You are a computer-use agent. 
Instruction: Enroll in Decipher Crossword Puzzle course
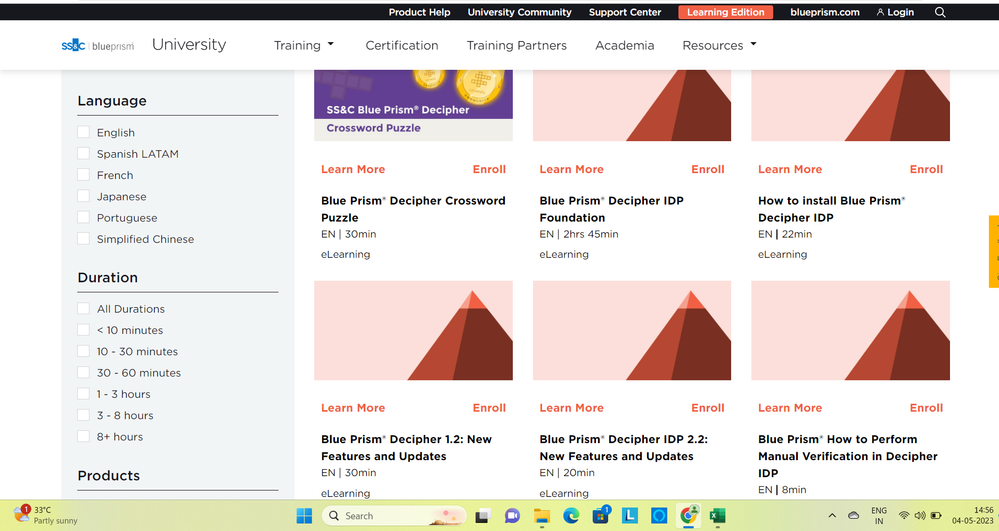pyautogui.click(x=489, y=169)
